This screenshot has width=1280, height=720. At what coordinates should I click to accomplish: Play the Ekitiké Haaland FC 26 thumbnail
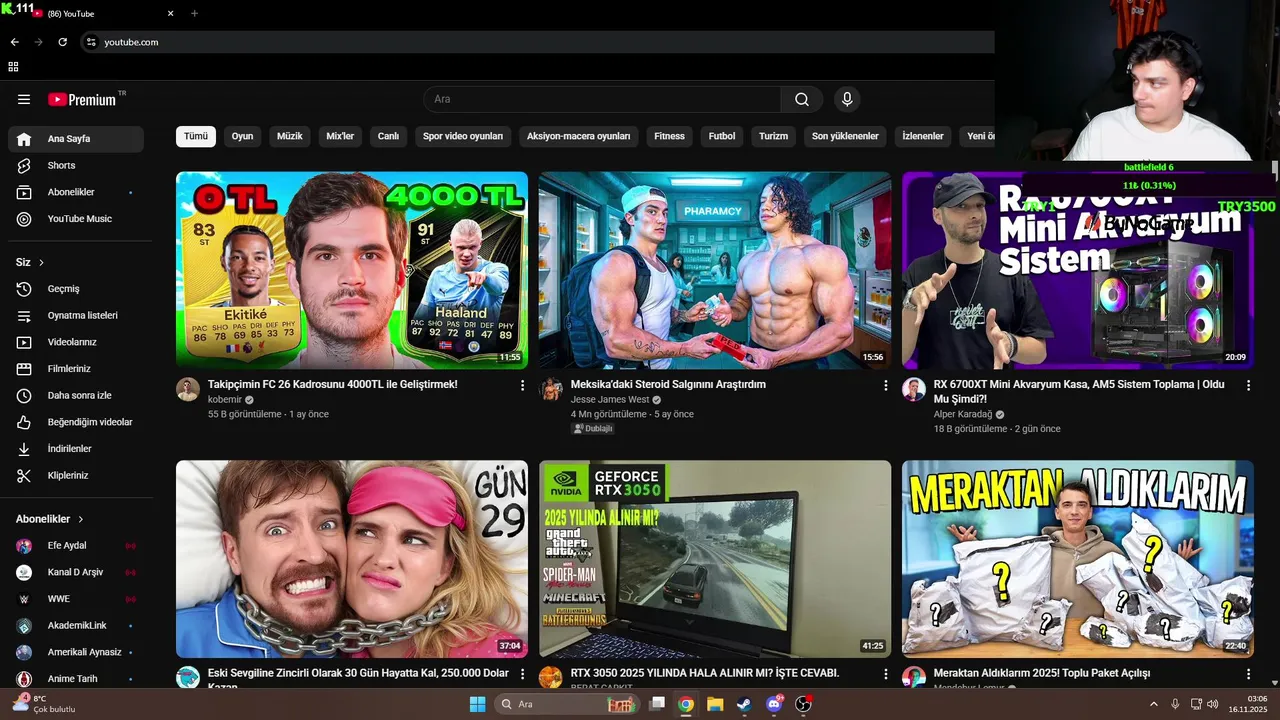[x=352, y=270]
